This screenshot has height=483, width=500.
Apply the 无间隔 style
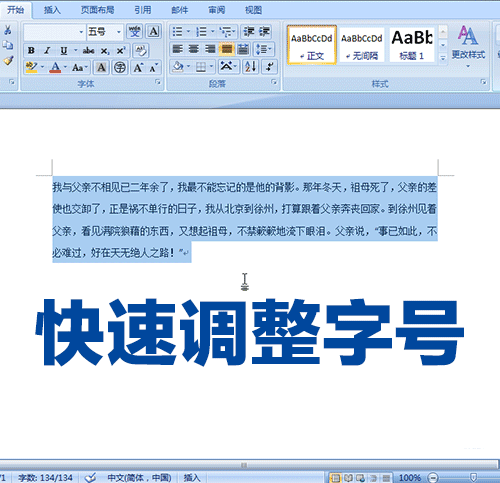point(362,44)
